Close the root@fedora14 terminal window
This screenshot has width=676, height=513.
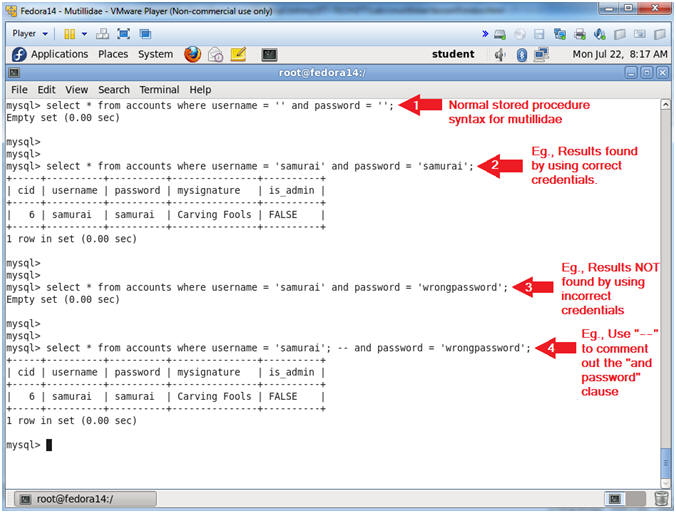662,73
